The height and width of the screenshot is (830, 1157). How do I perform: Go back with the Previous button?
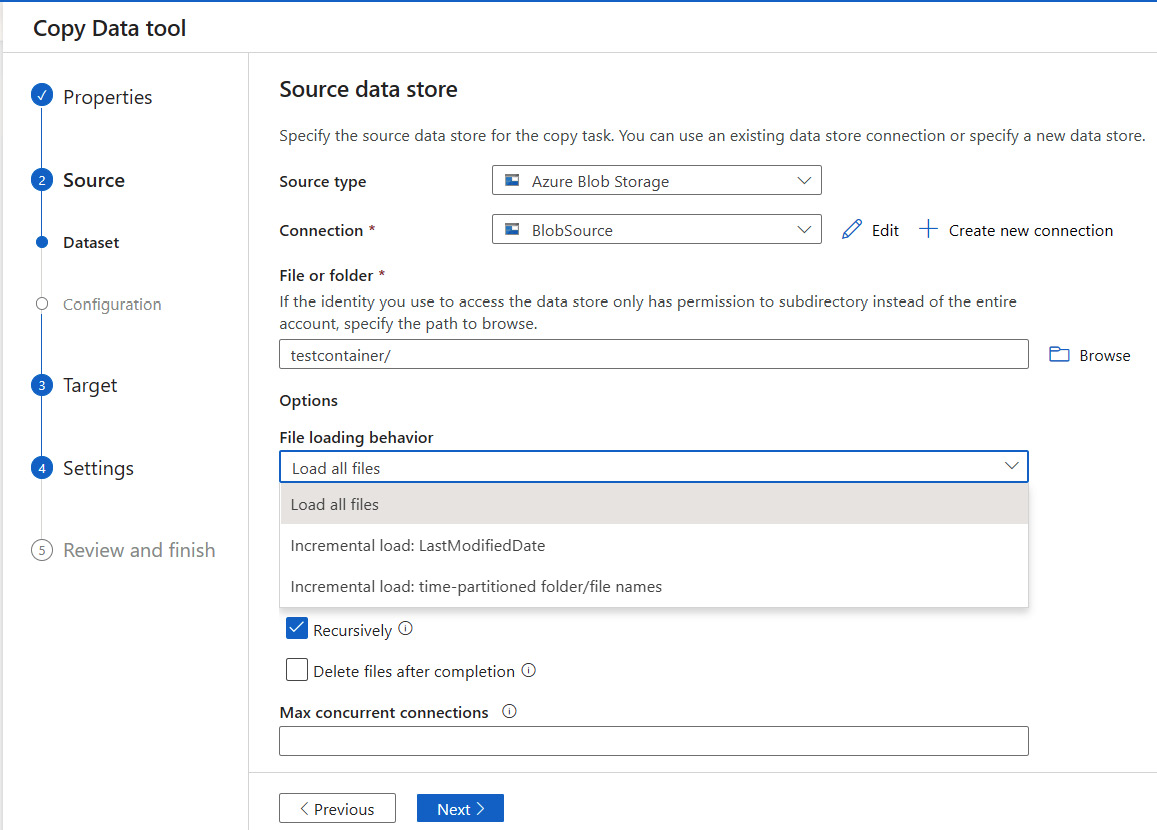[337, 809]
